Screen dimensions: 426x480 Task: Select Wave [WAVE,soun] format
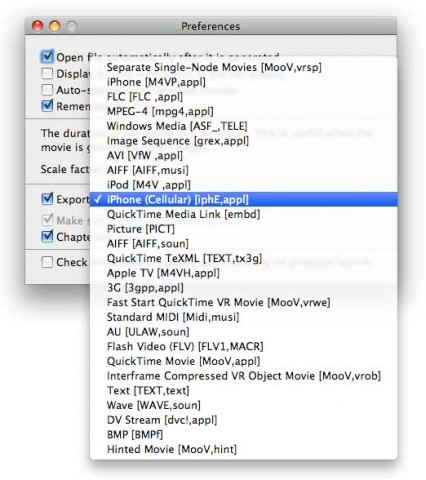(x=243, y=405)
